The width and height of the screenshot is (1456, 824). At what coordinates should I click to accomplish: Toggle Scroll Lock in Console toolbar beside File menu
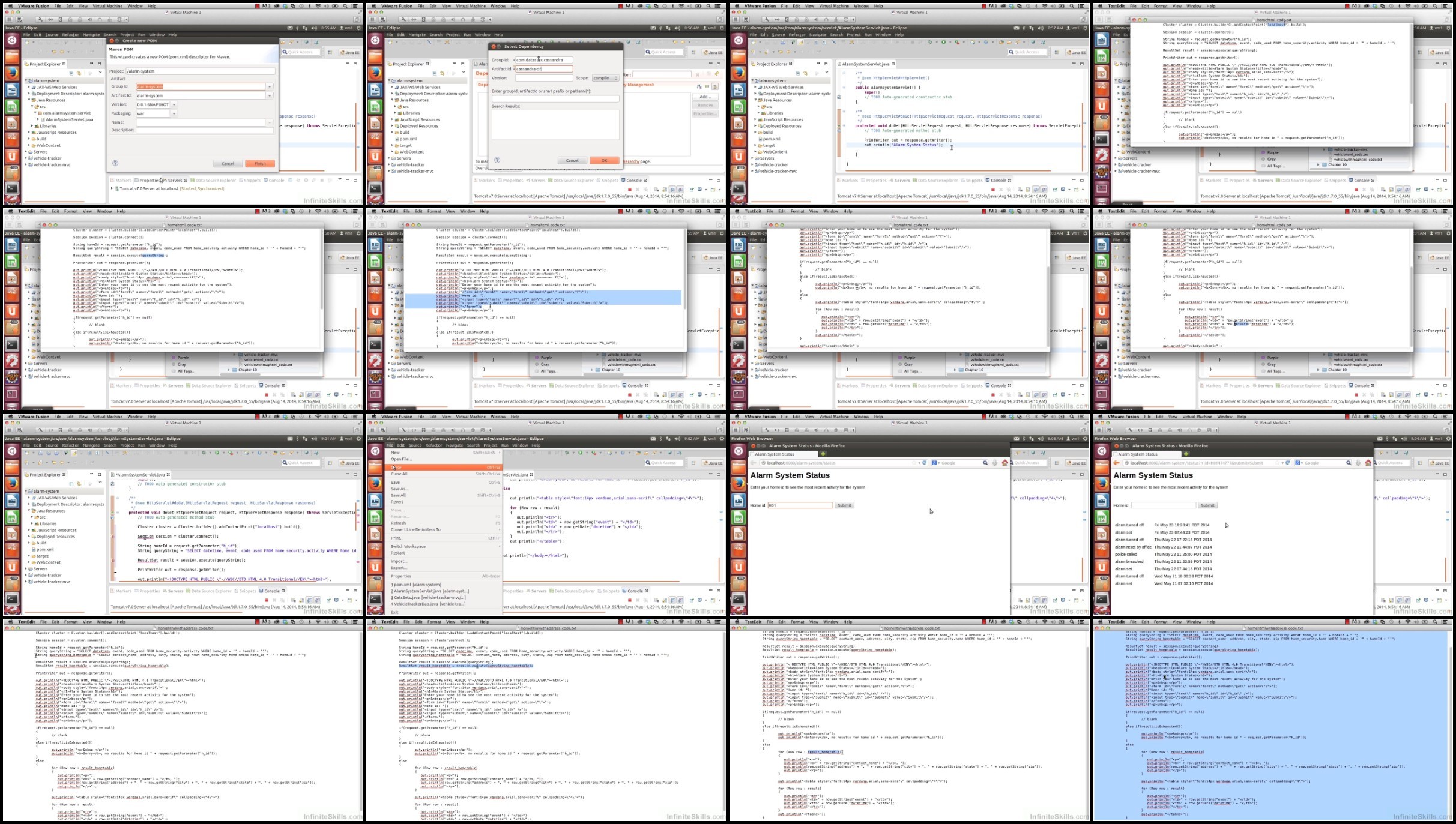pos(665,600)
